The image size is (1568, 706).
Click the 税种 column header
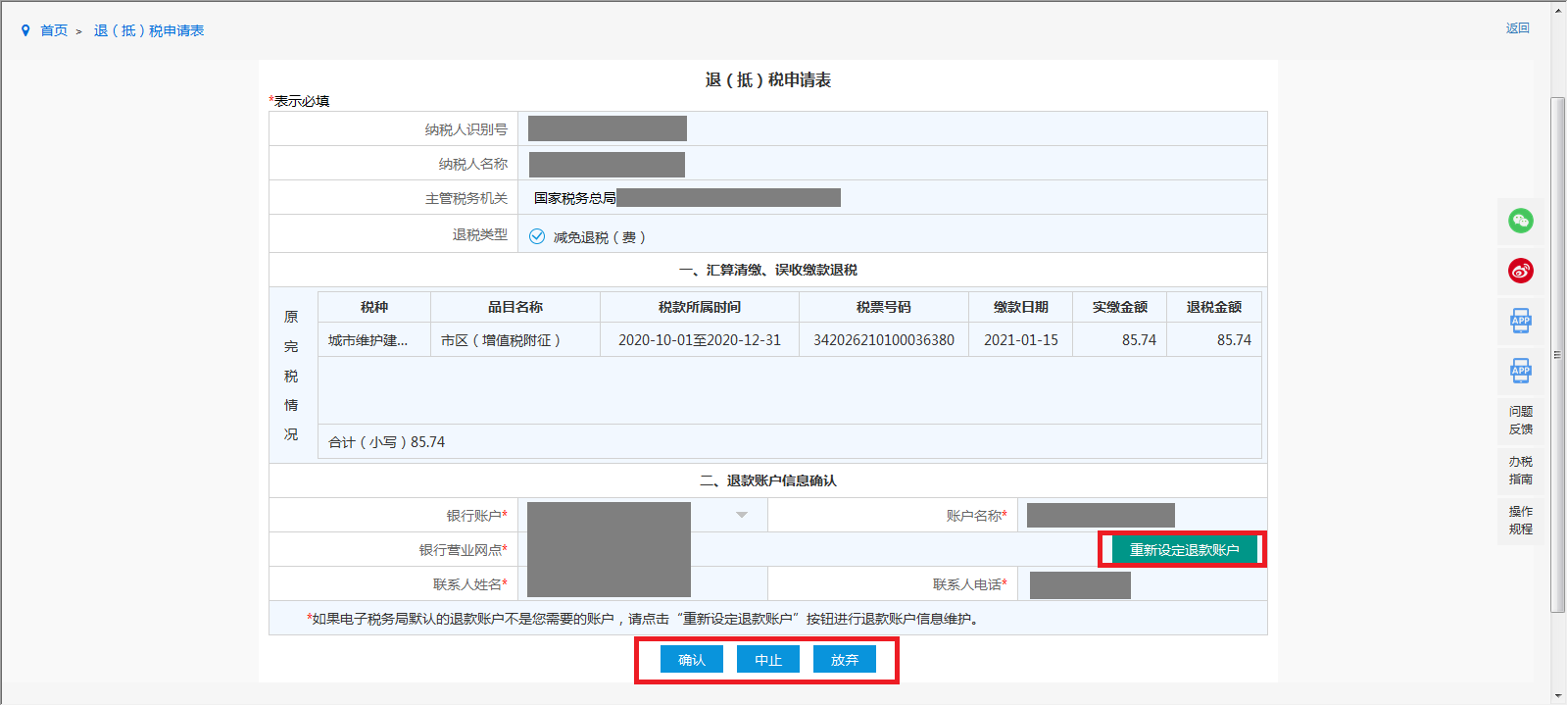coord(373,307)
